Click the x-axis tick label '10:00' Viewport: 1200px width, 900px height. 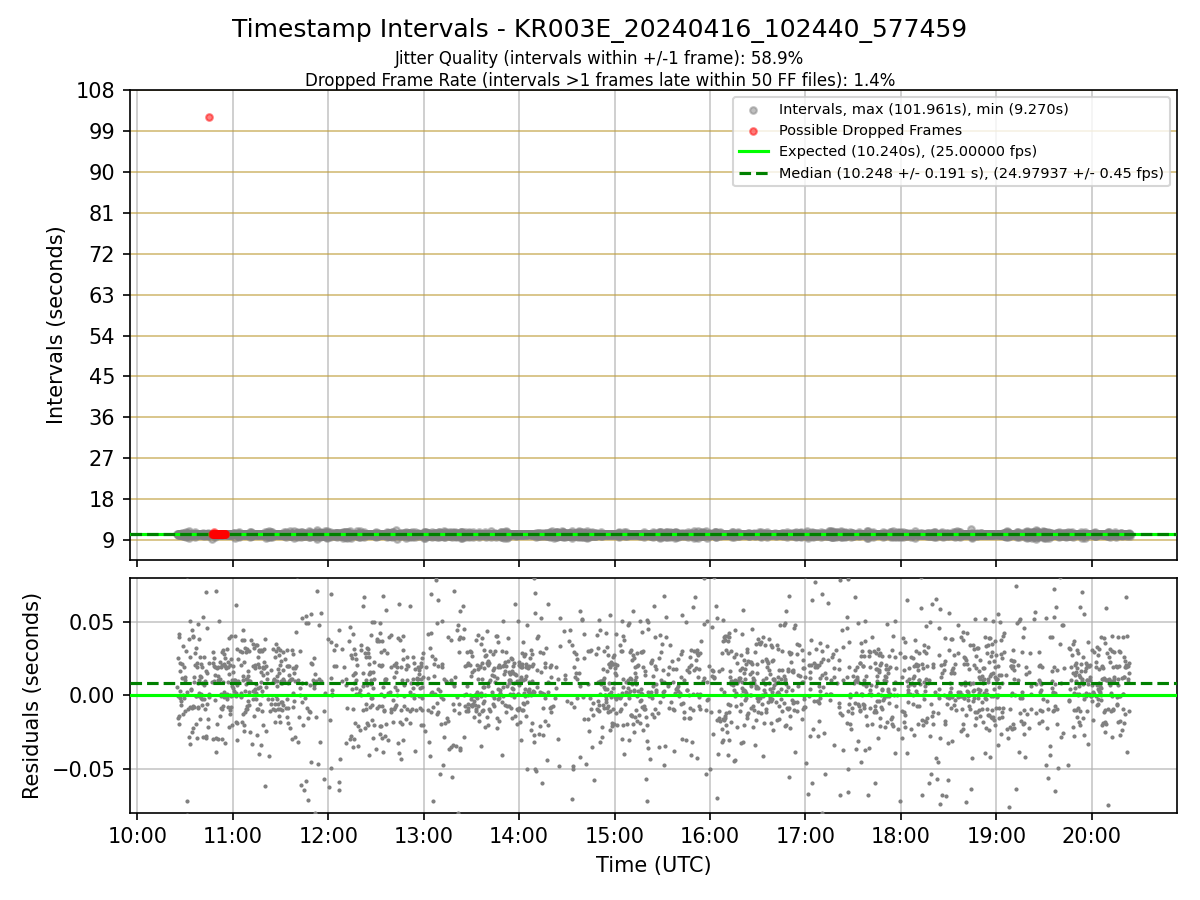click(137, 835)
